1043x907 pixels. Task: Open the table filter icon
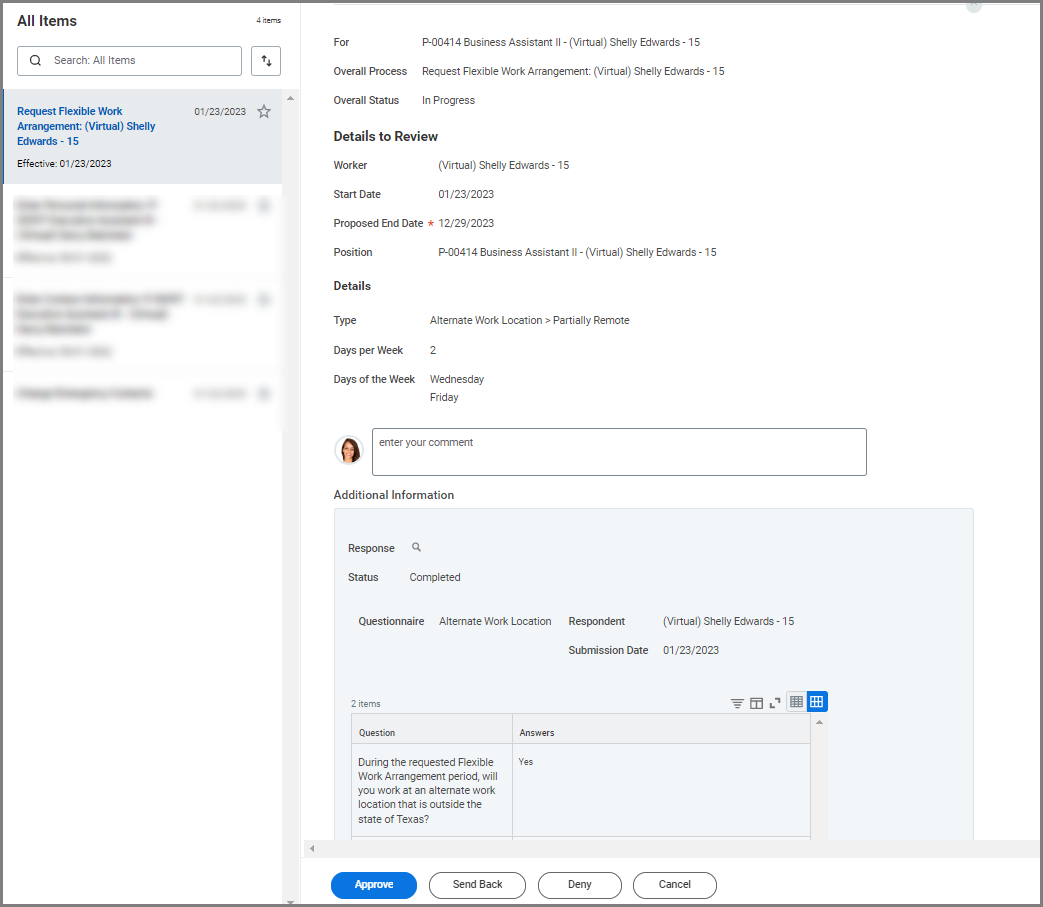[x=737, y=703]
